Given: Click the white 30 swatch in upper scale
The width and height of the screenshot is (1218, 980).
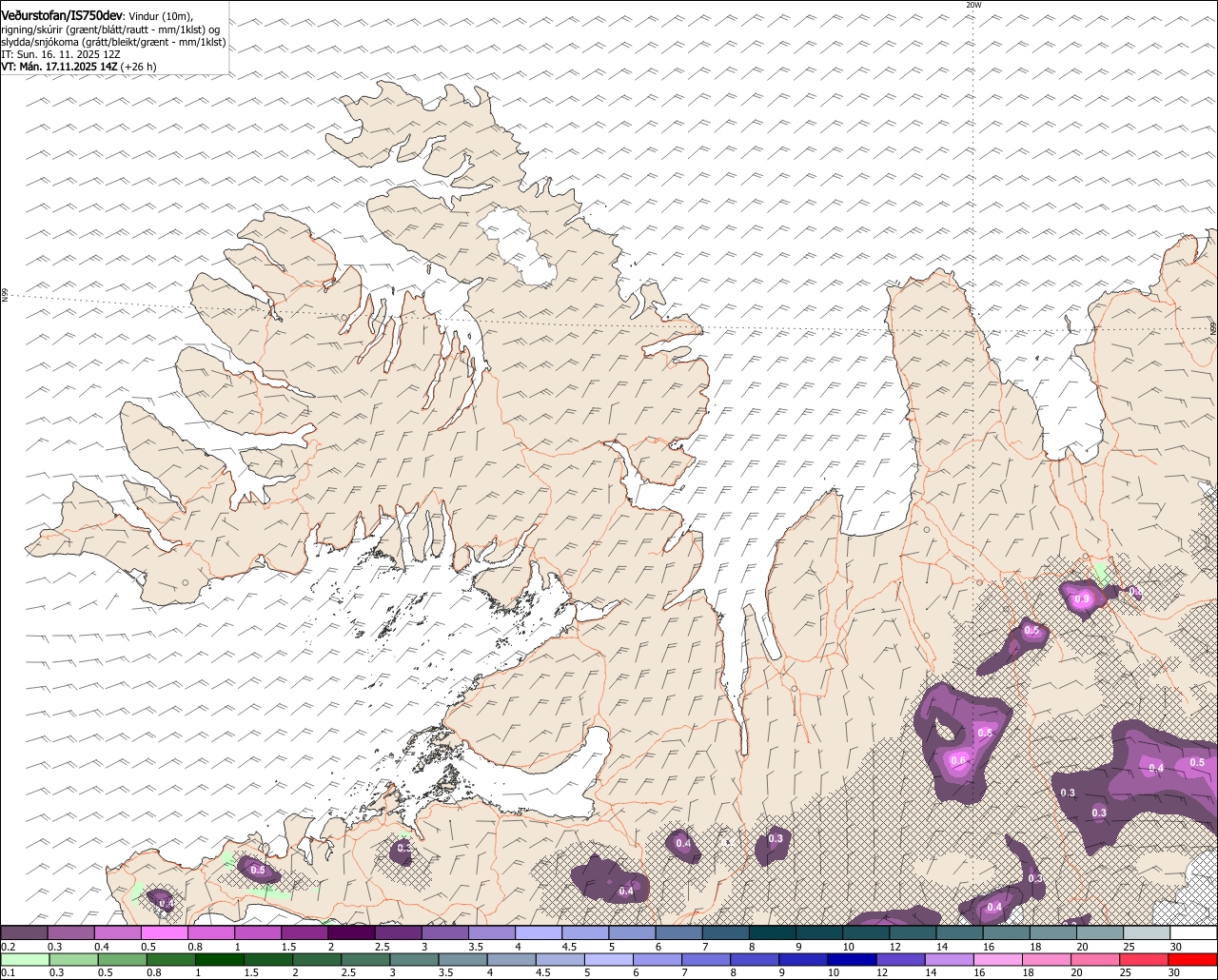Looking at the screenshot, I should pos(1194,932).
